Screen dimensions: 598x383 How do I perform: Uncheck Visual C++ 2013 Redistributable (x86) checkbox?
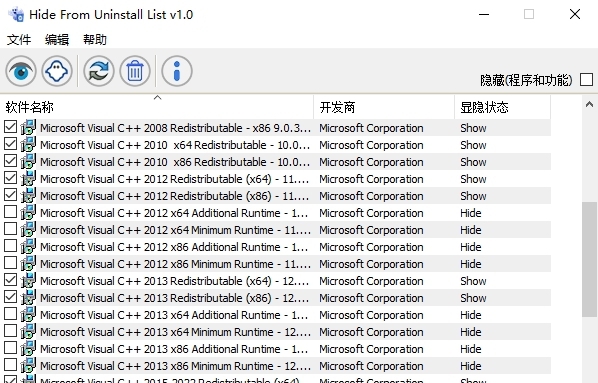point(10,296)
